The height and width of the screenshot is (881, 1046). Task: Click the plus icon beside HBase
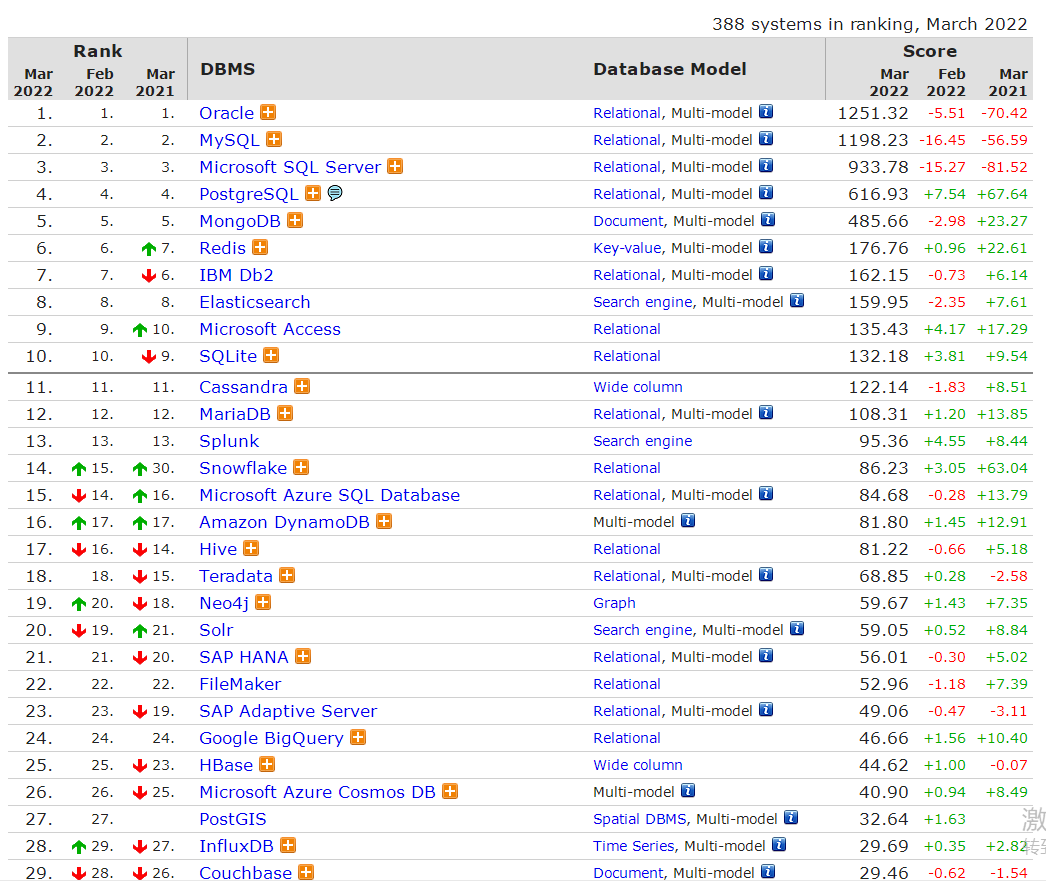pos(268,764)
